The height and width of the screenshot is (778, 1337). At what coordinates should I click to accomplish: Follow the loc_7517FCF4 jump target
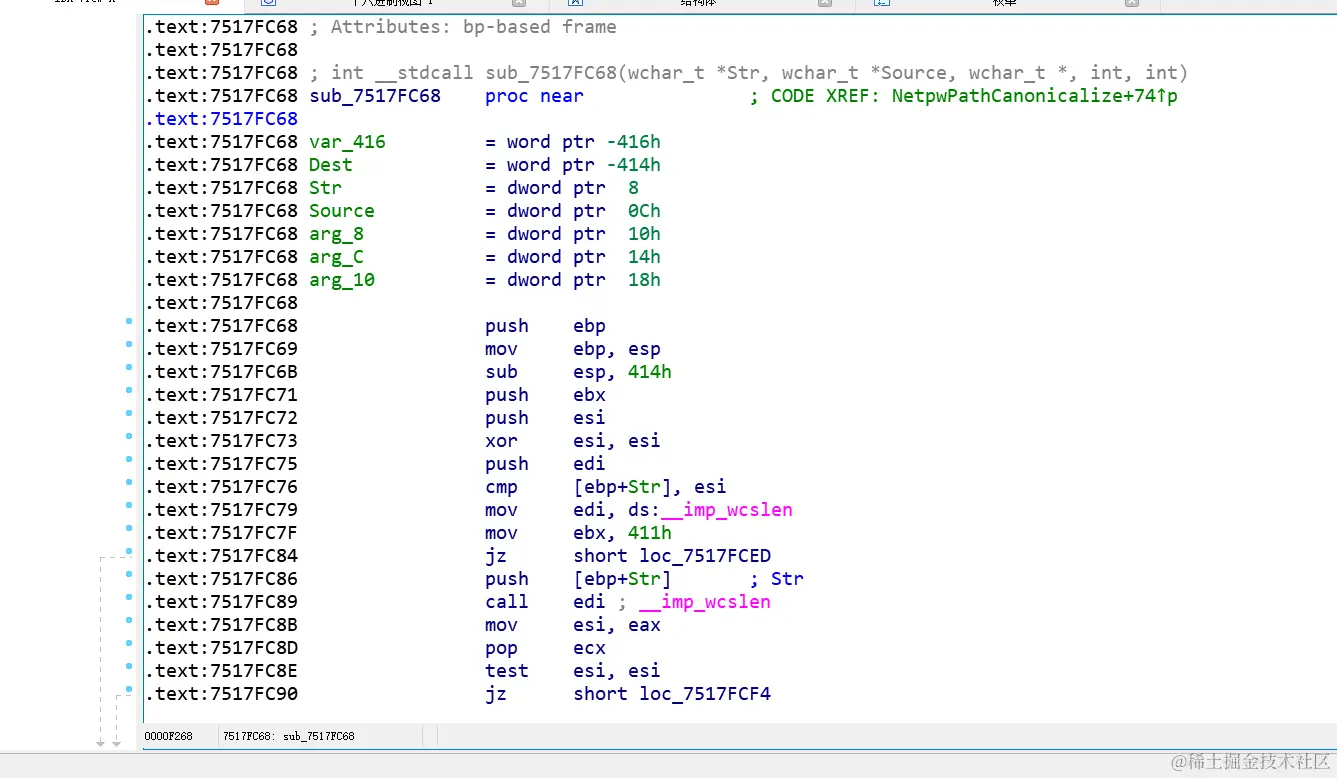[705, 694]
